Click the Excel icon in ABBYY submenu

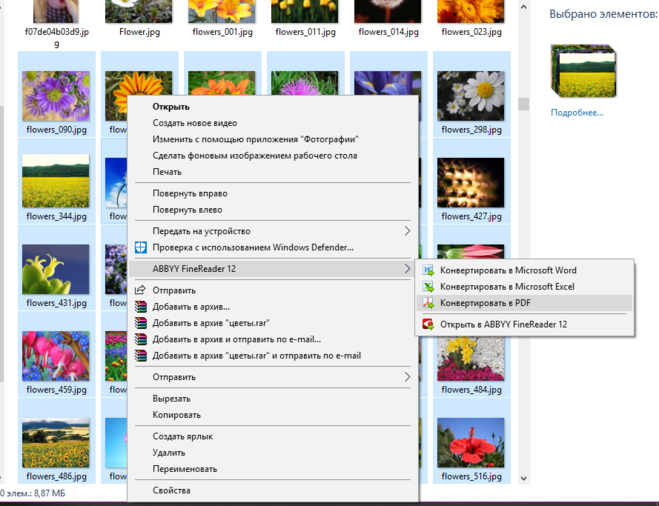(428, 287)
